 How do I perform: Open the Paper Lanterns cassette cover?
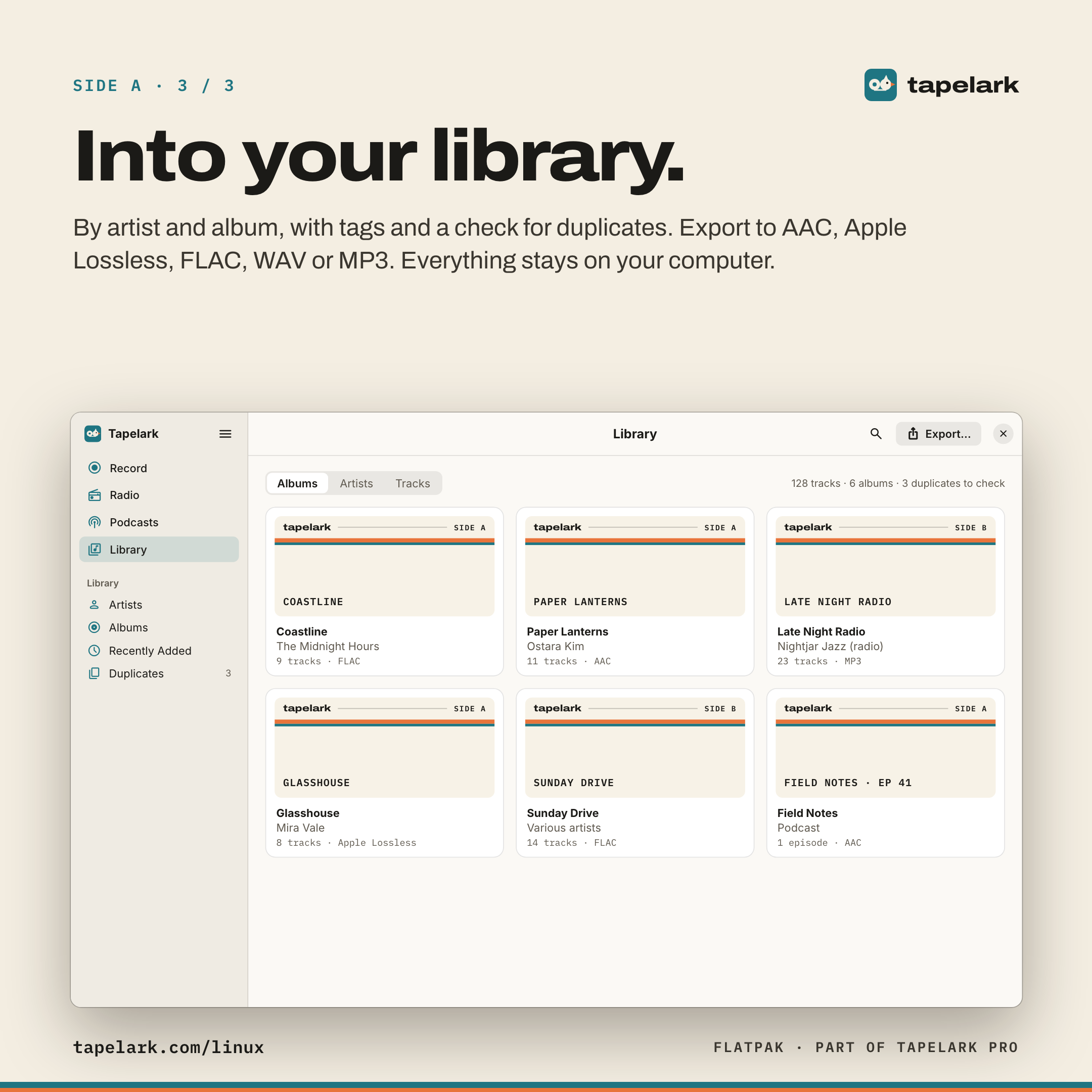(635, 566)
